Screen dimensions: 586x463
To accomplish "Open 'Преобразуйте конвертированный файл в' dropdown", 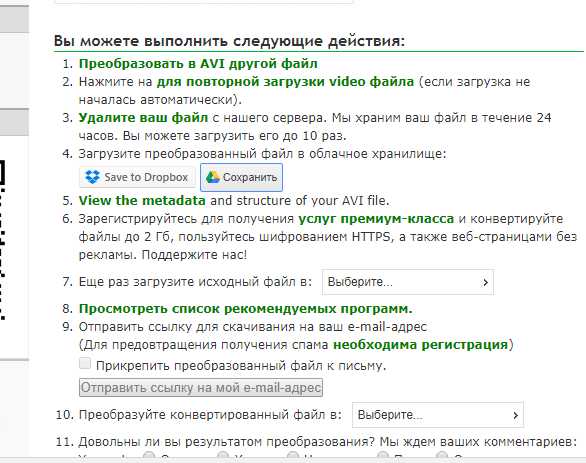I will (438, 415).
